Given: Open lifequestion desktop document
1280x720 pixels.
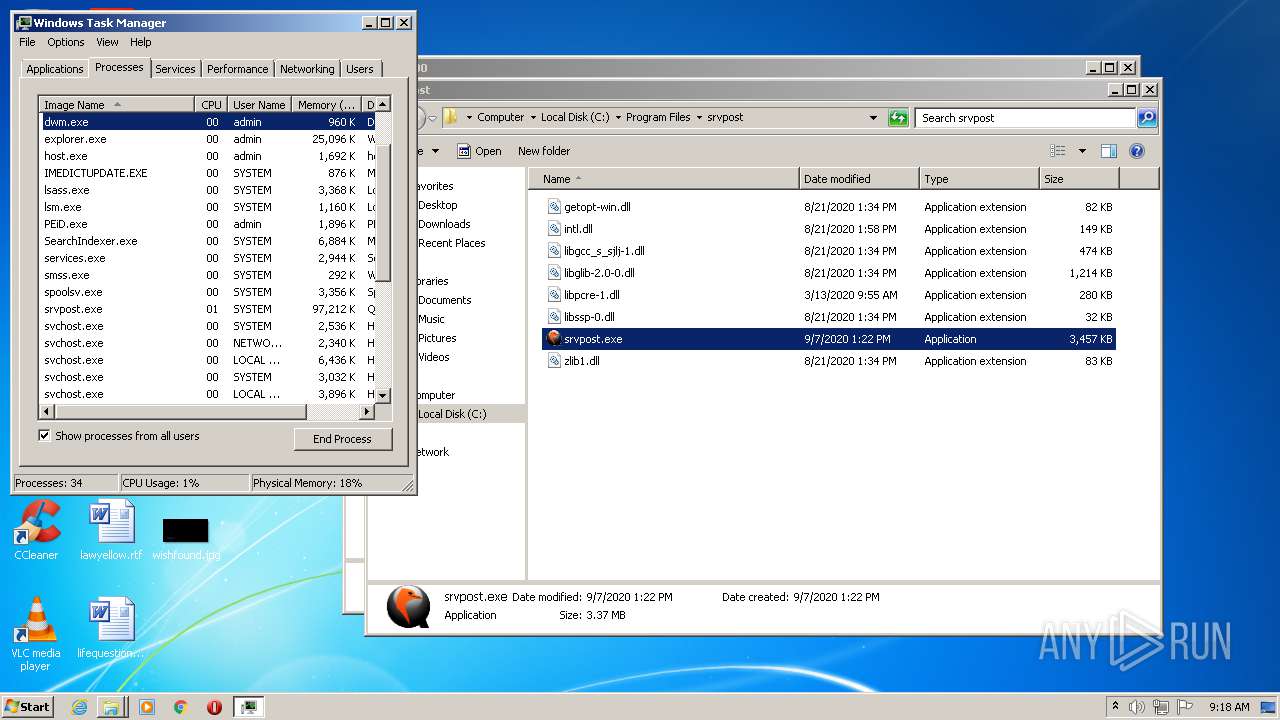Looking at the screenshot, I should [x=111, y=628].
